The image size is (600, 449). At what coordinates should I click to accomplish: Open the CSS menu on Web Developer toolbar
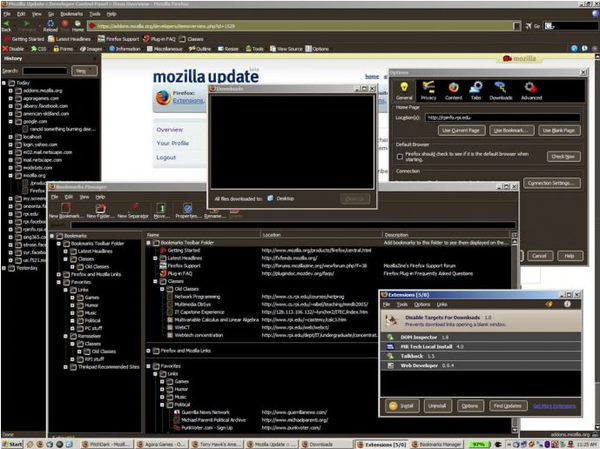pos(38,49)
